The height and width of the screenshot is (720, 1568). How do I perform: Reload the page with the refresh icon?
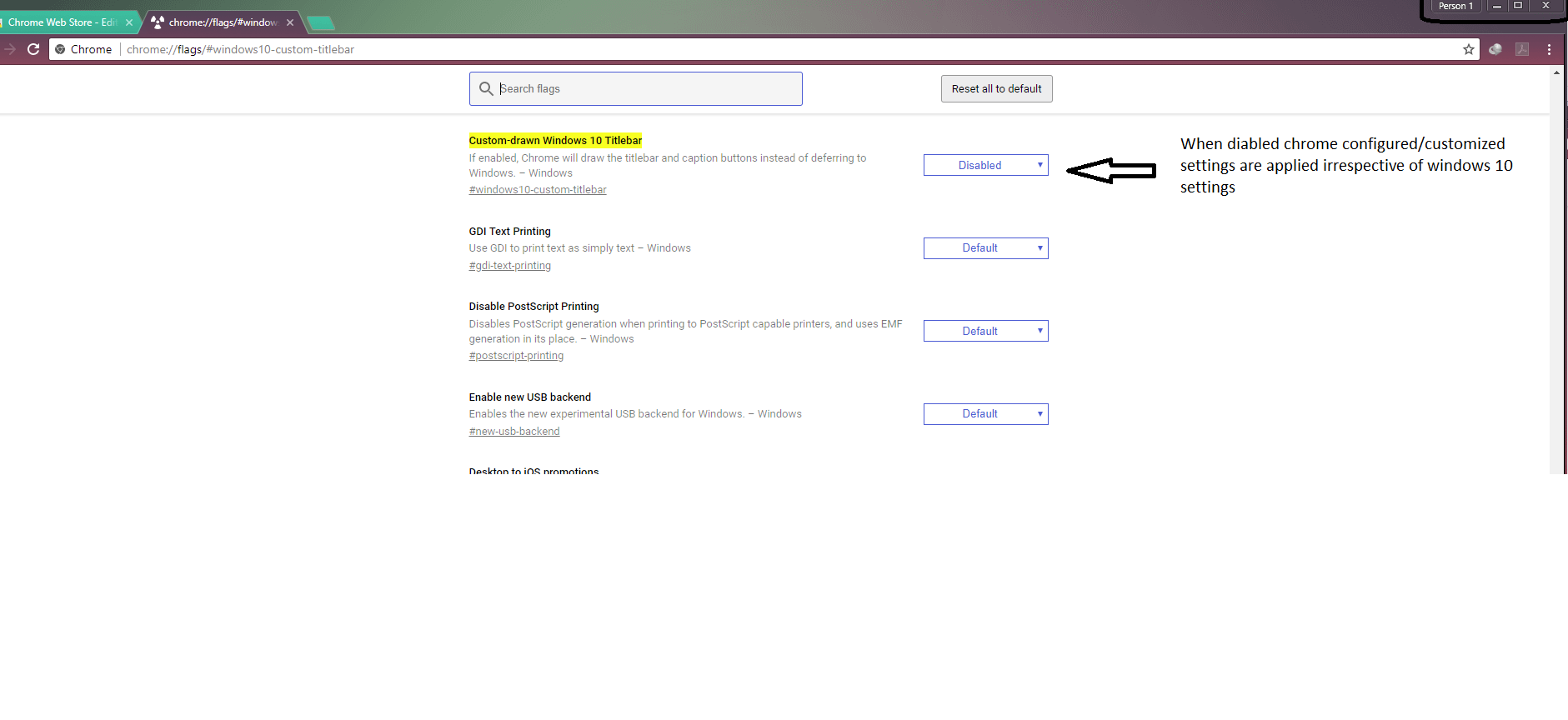pos(33,49)
